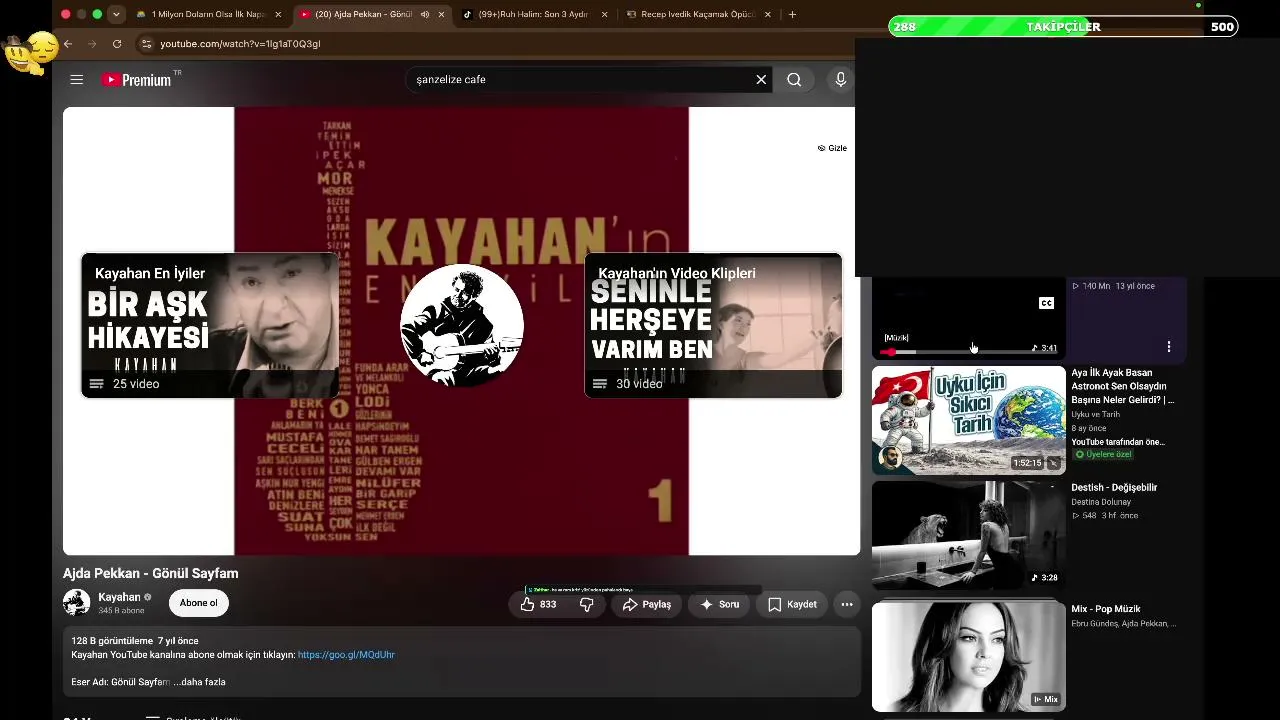Start voice search with microphone
The width and height of the screenshot is (1280, 720).
click(x=841, y=80)
